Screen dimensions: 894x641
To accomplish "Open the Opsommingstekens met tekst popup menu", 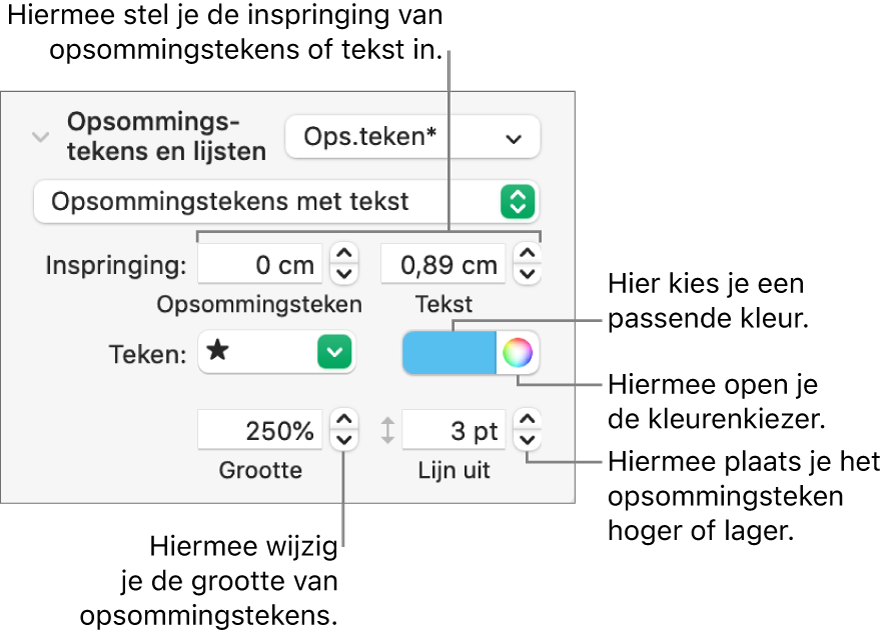I will (x=286, y=201).
